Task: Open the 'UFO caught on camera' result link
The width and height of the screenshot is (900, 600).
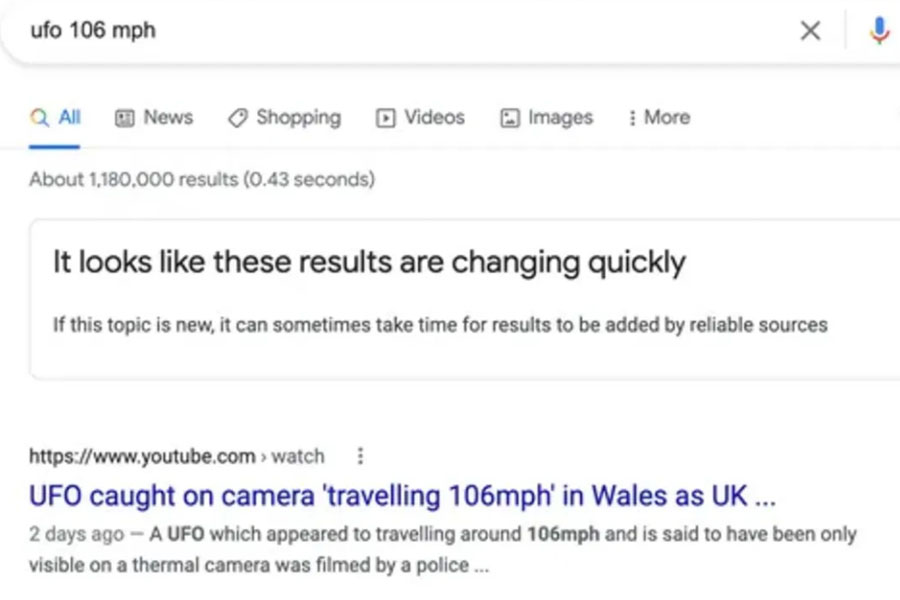Action: click(402, 496)
